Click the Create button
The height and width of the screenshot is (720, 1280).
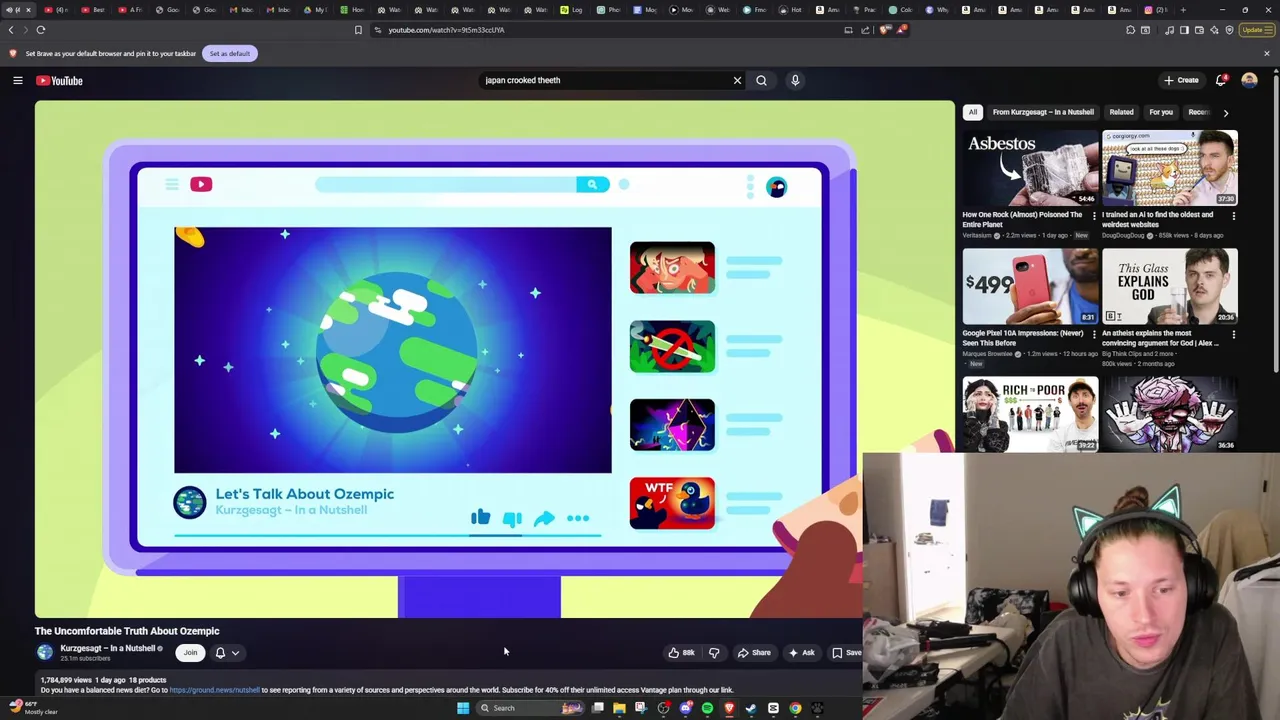click(1181, 80)
